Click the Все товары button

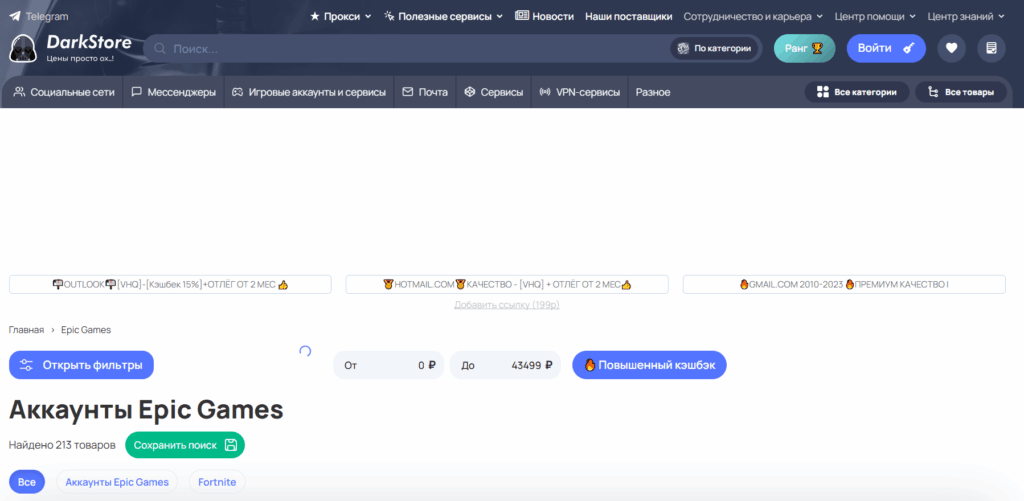pyautogui.click(x=961, y=92)
